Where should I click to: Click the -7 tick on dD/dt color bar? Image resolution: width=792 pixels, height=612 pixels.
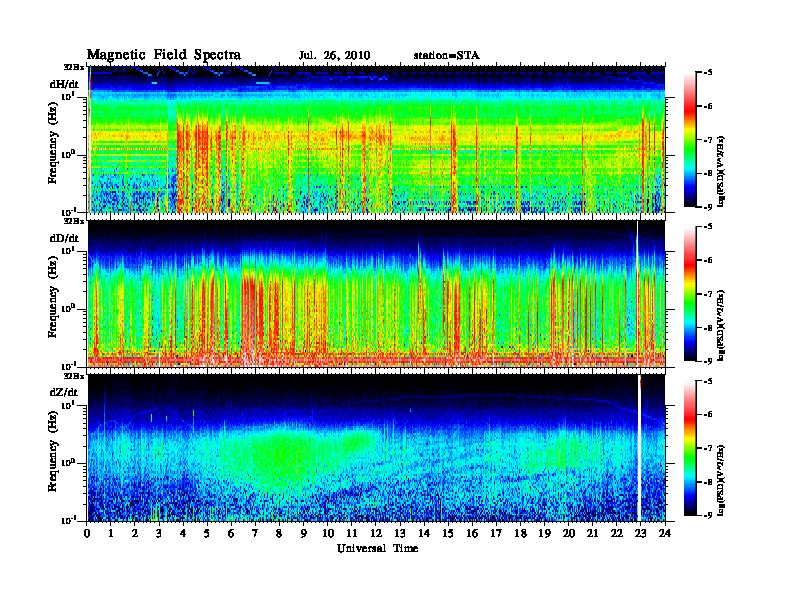click(x=708, y=294)
